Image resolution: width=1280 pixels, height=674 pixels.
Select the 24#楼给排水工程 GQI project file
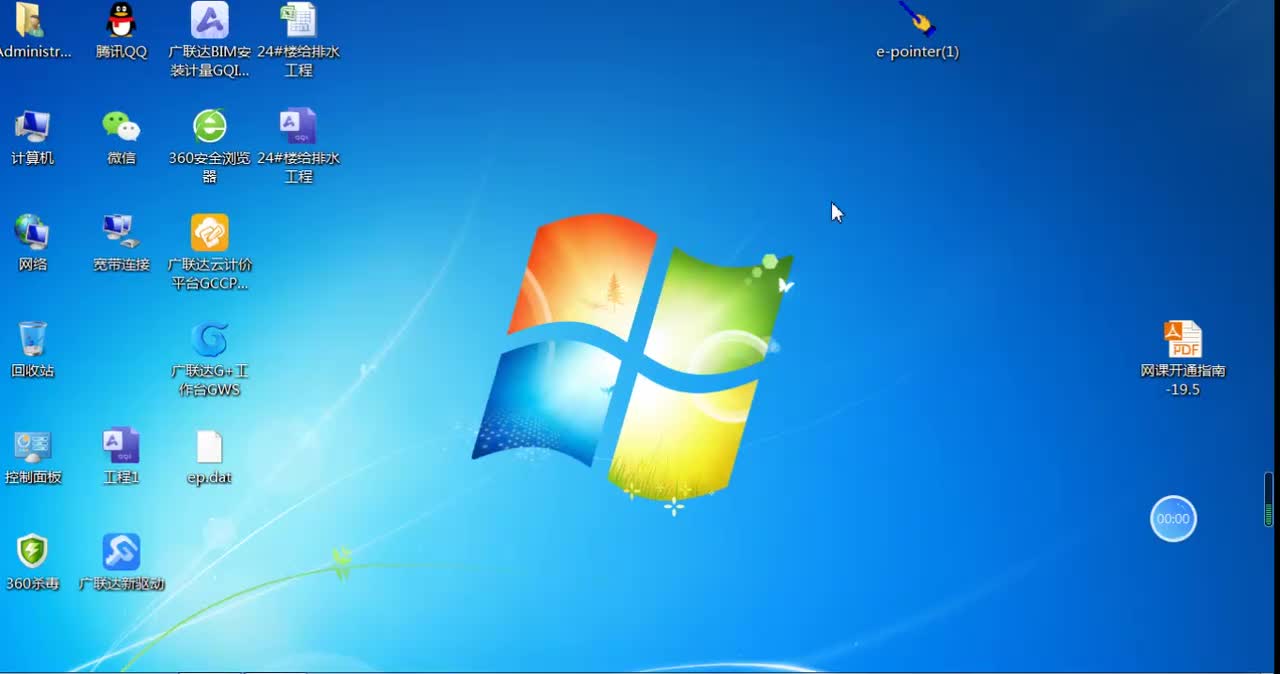click(x=298, y=126)
